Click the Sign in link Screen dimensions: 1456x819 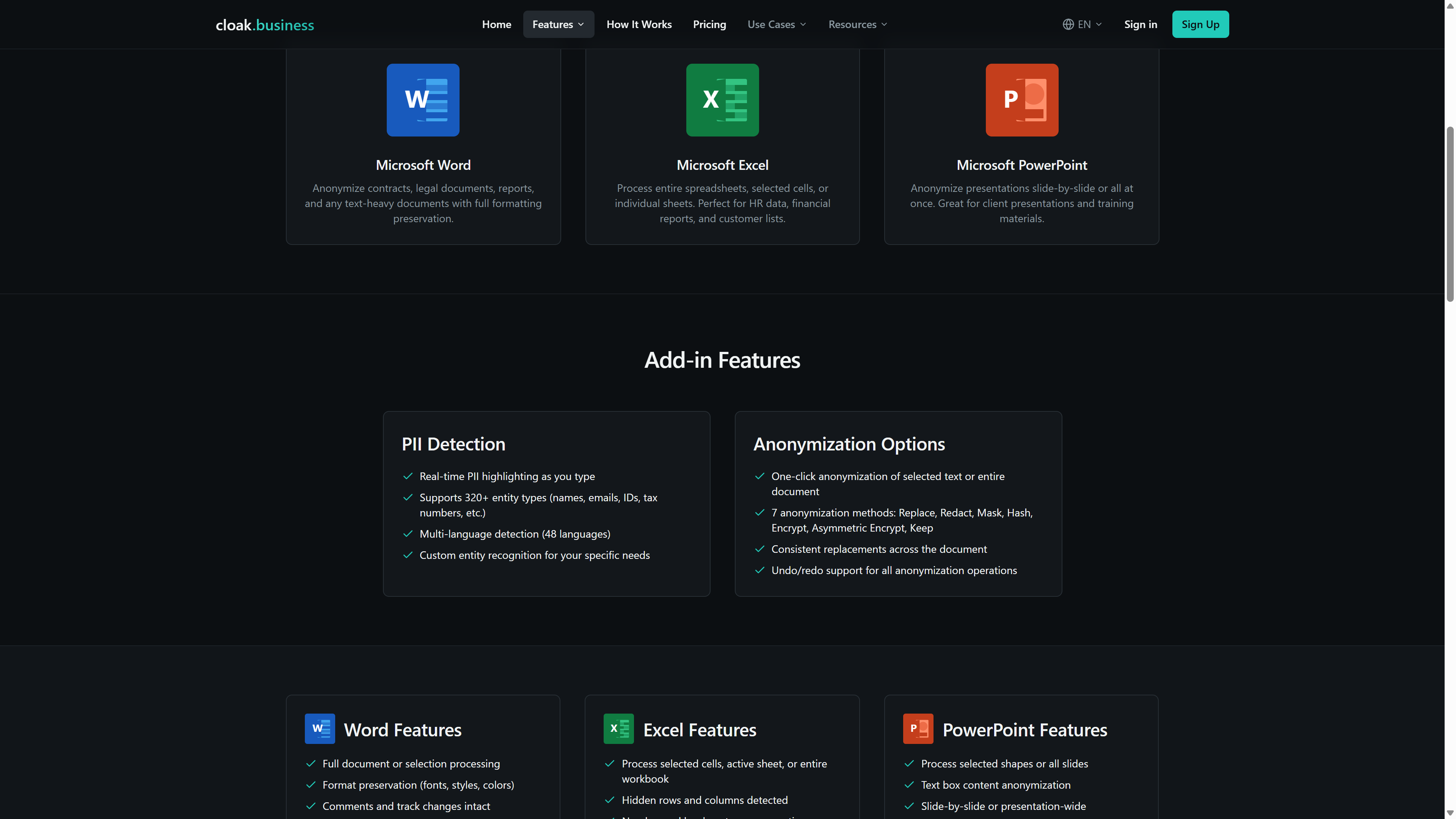[x=1140, y=24]
